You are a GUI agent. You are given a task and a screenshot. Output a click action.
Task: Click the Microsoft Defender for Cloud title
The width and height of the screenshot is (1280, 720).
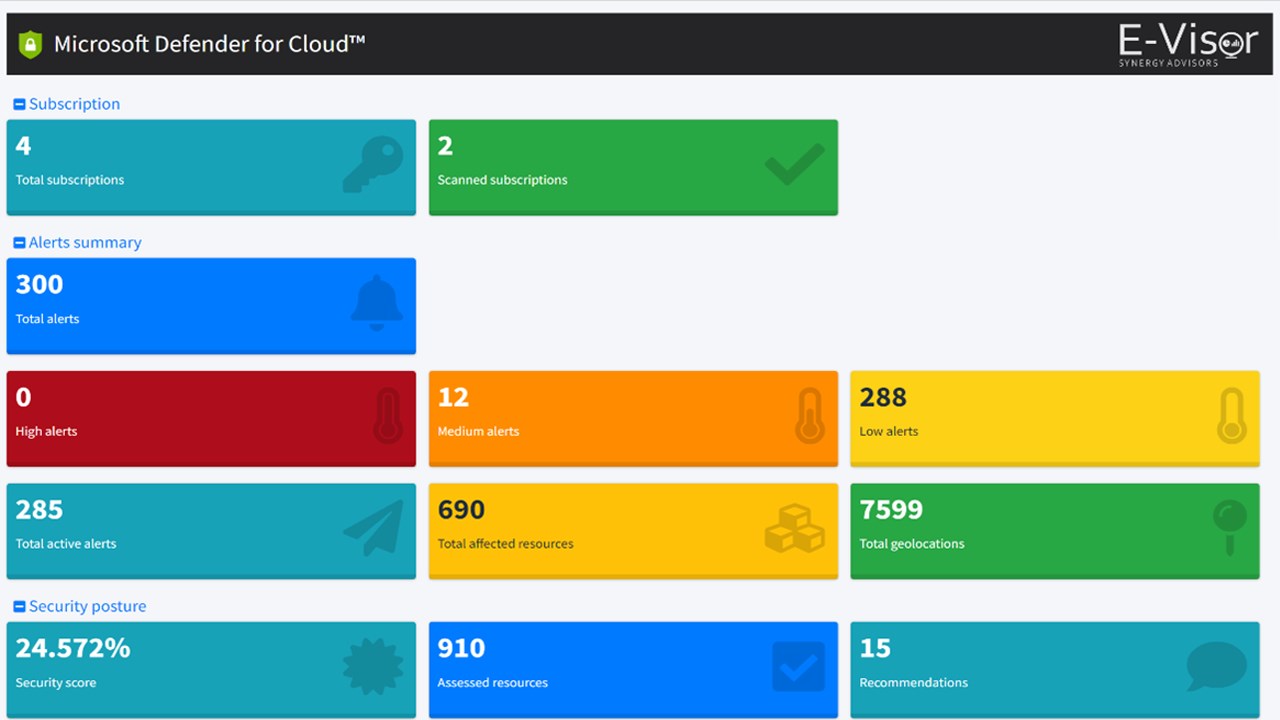tap(209, 44)
